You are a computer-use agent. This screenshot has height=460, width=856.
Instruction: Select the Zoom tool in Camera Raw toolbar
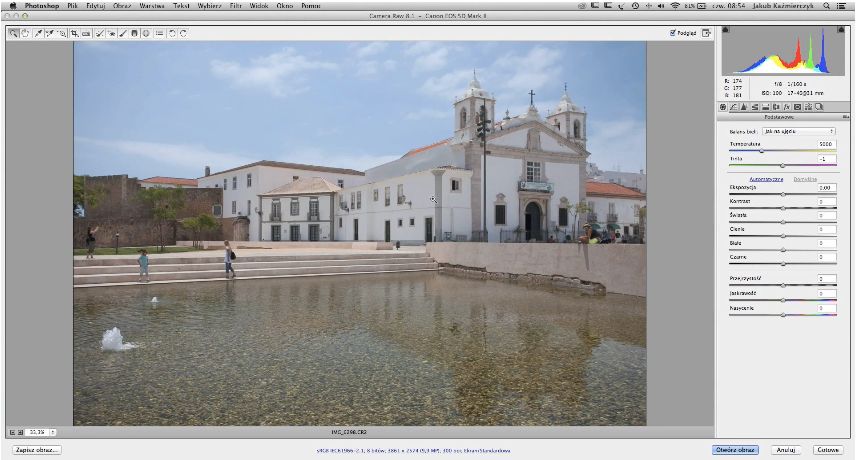tap(14, 33)
